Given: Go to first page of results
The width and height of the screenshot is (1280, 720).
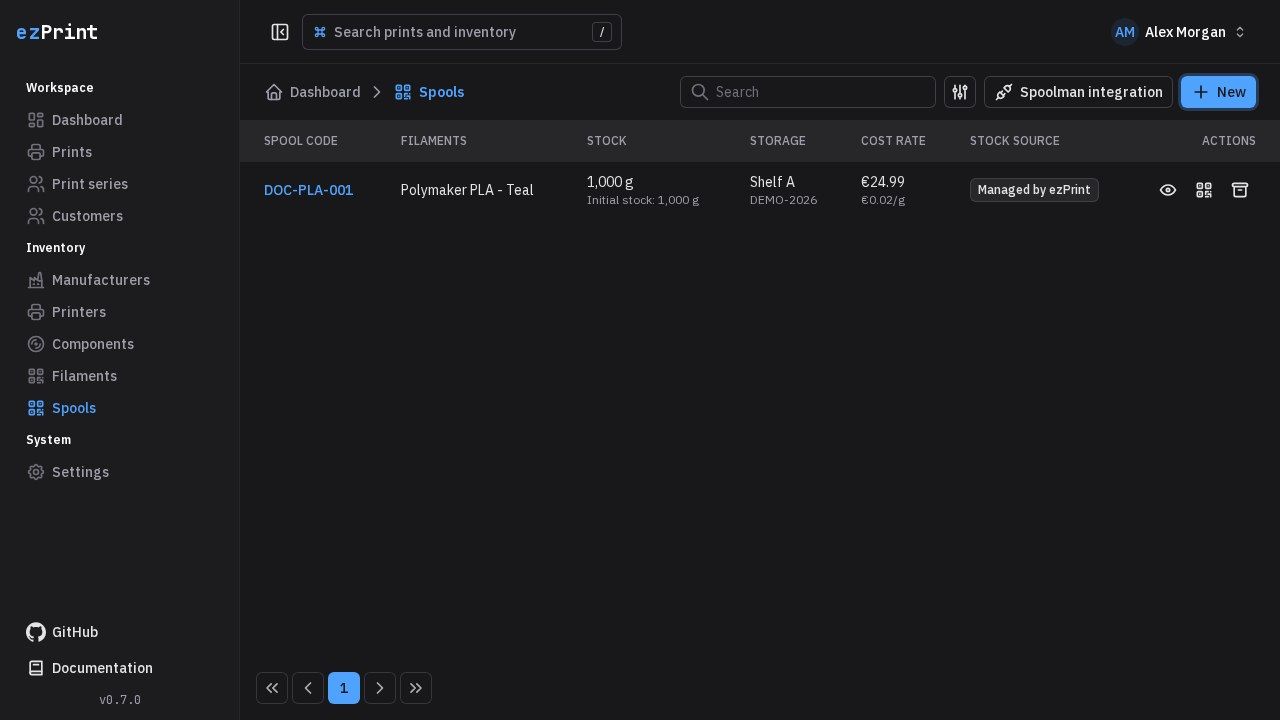Looking at the screenshot, I should point(272,688).
